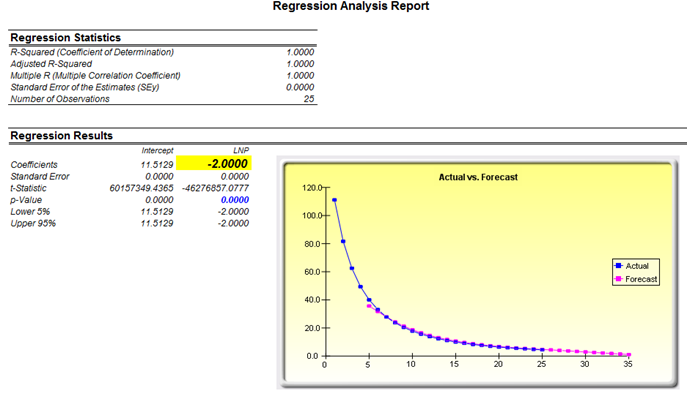This screenshot has width=687, height=395.
Task: Select the Regression Results heading
Action: click(x=61, y=136)
